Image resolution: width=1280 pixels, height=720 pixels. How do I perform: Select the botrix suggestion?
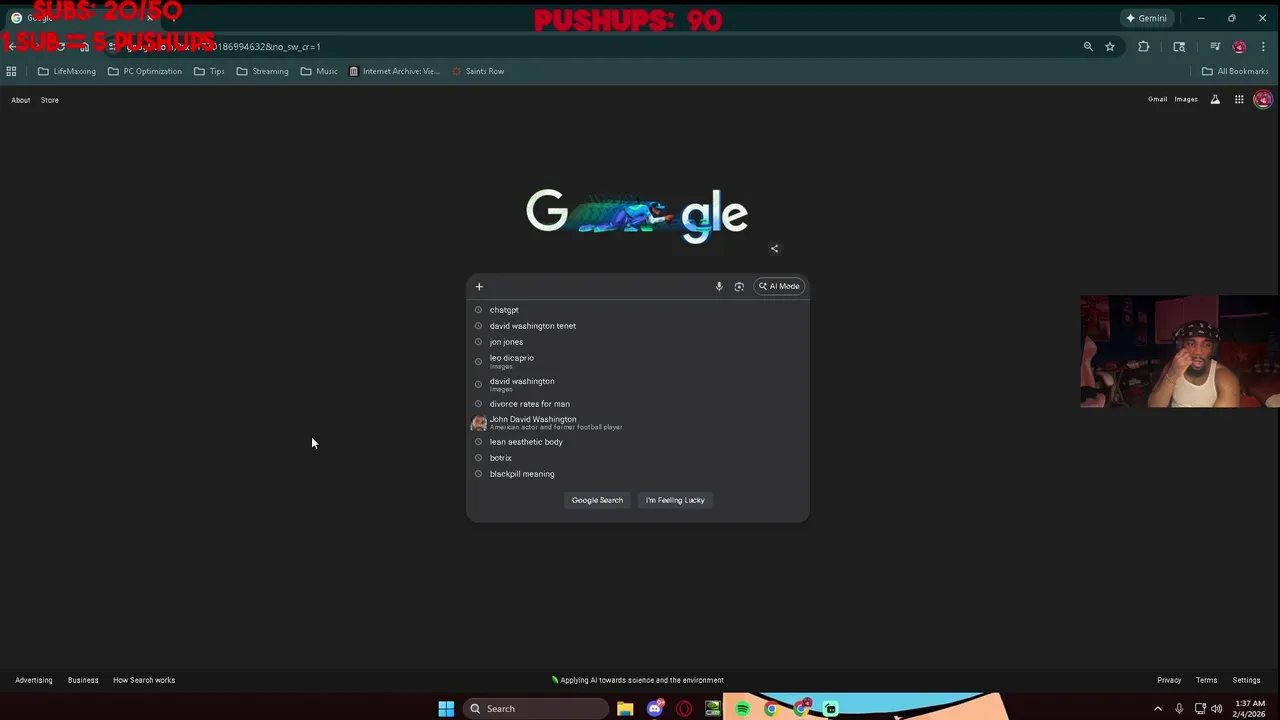pos(638,458)
